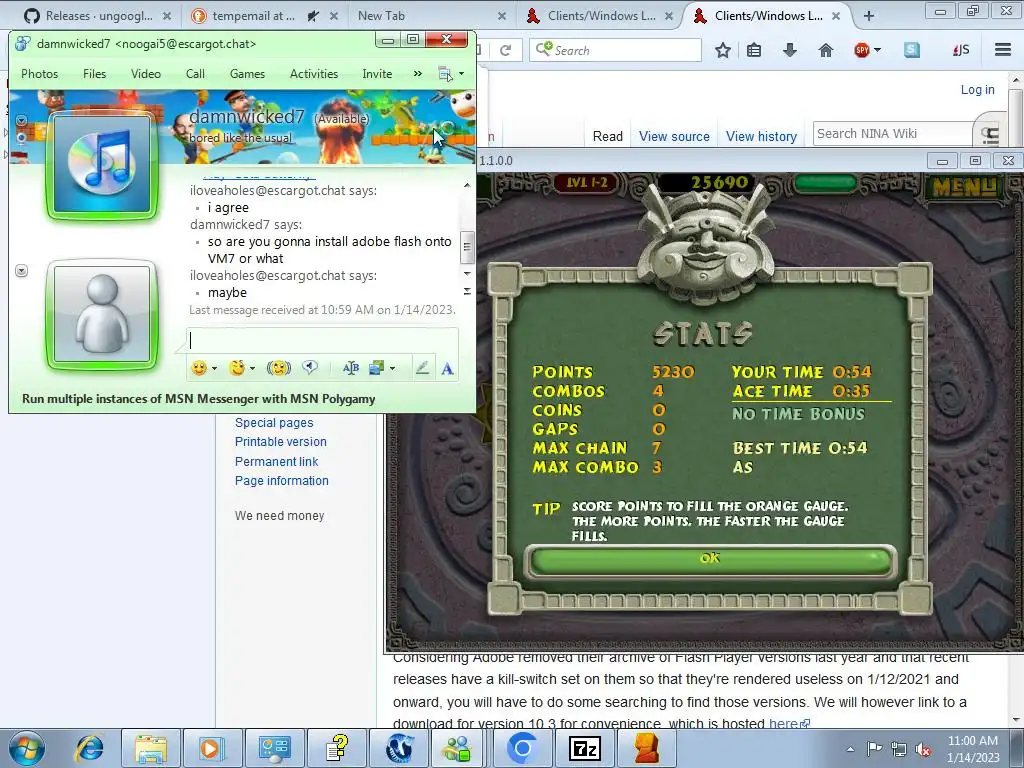Click the green OK button in Stats
1024x768 pixels.
[x=710, y=560]
